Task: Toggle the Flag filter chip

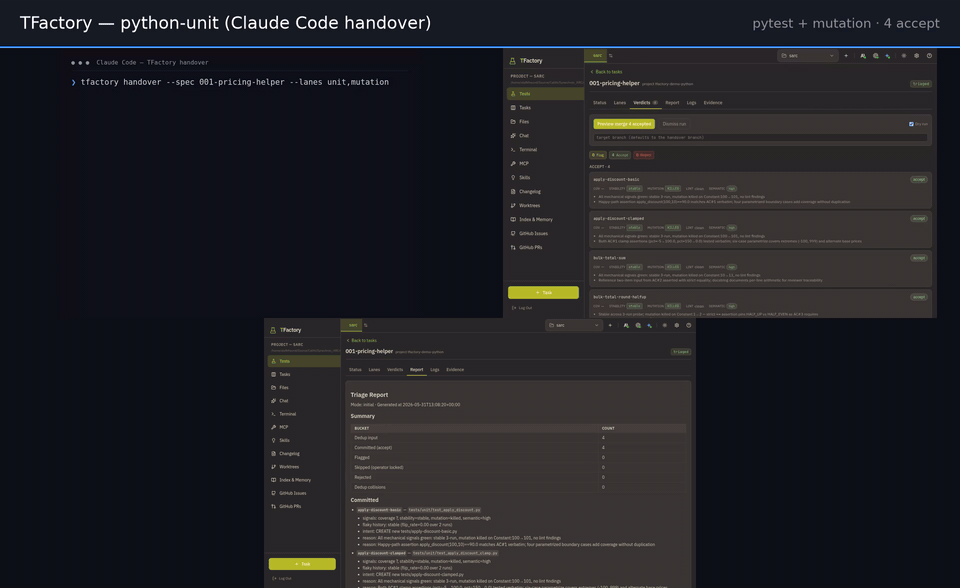Action: (x=598, y=155)
